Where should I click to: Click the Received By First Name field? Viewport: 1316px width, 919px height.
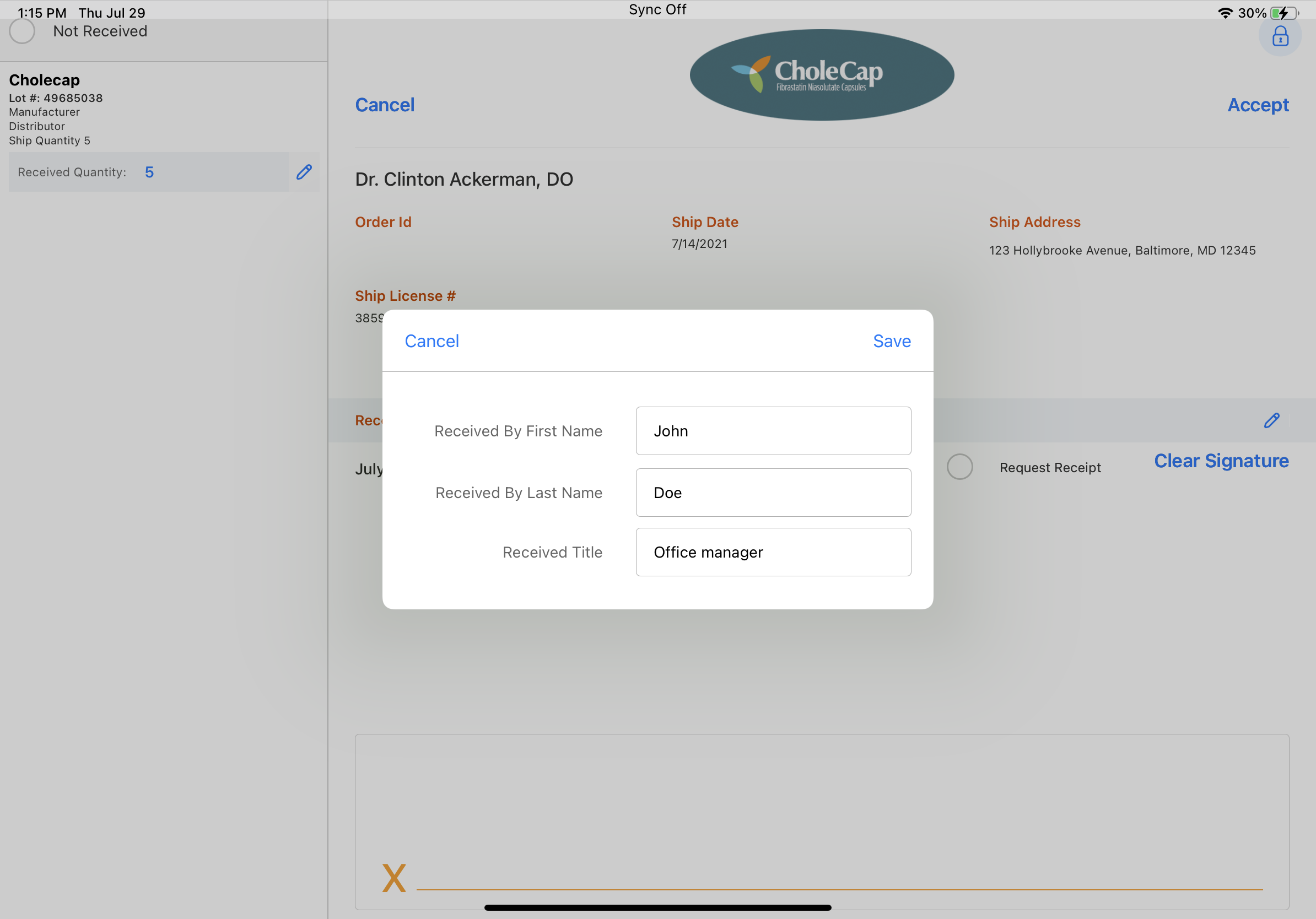tap(773, 431)
